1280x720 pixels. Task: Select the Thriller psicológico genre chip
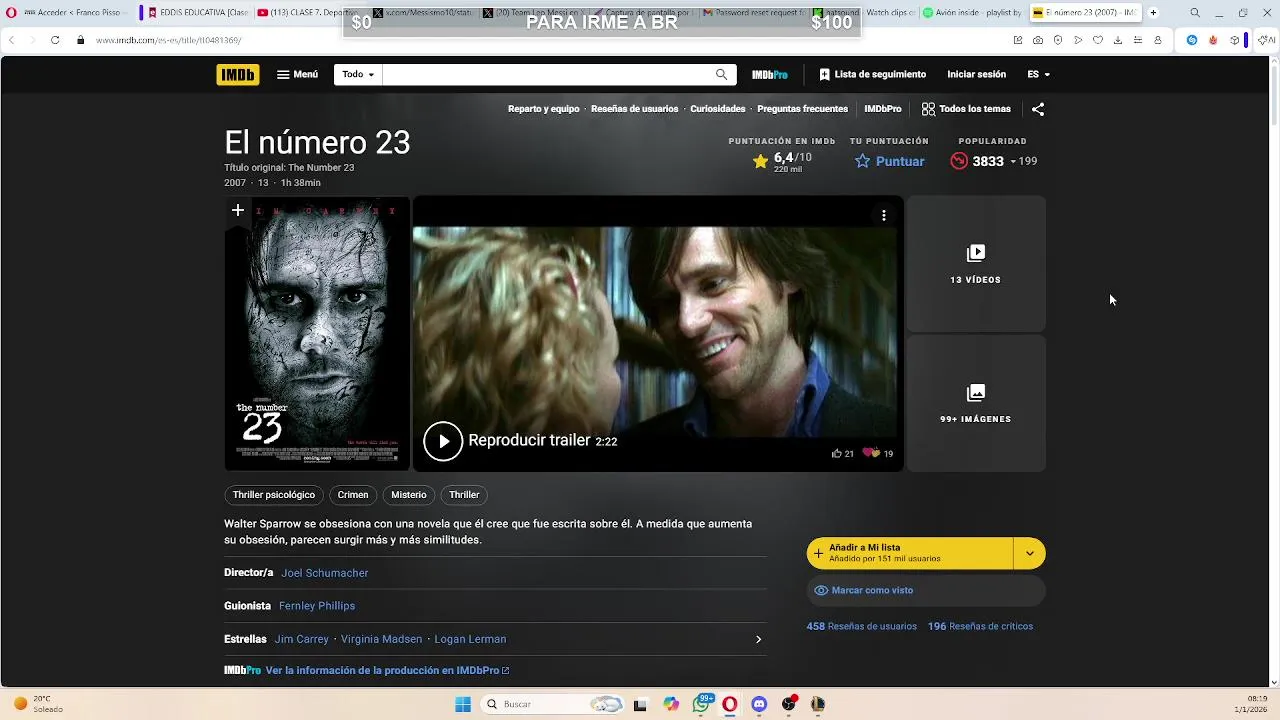(274, 495)
